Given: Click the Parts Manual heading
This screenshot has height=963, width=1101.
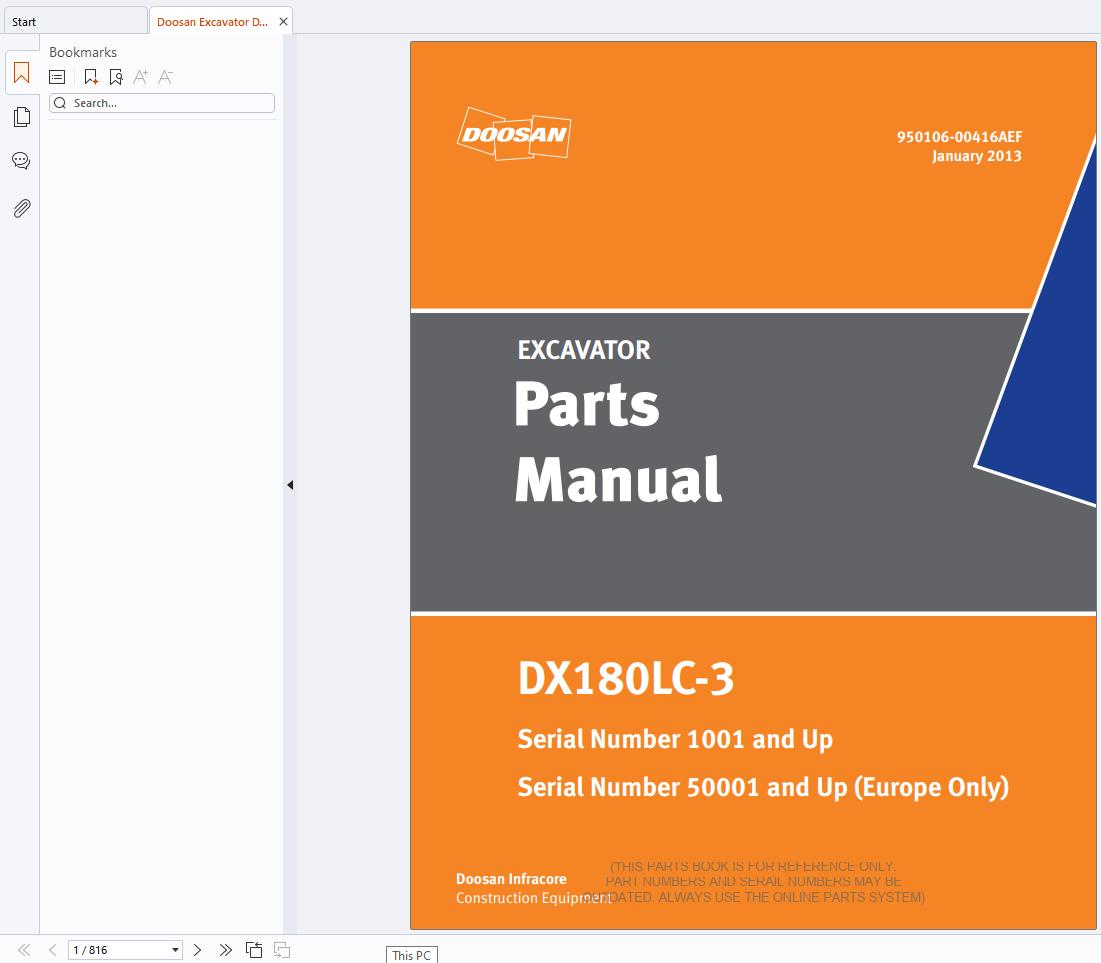Looking at the screenshot, I should click(619, 441).
